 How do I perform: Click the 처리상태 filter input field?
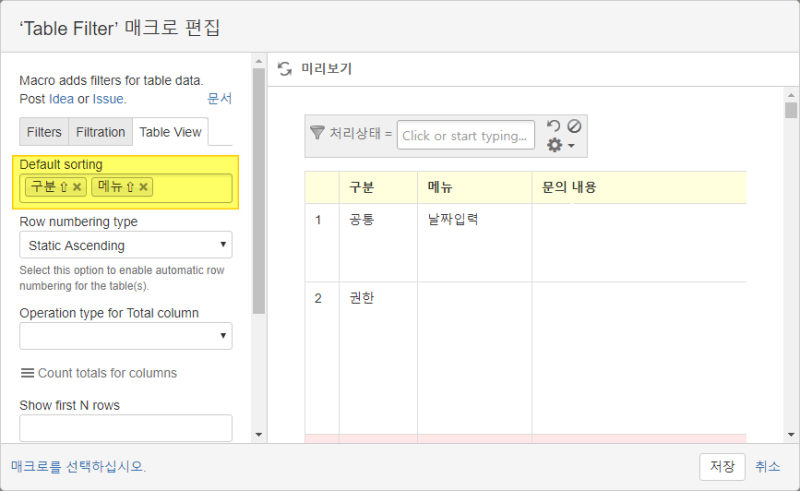coord(466,135)
